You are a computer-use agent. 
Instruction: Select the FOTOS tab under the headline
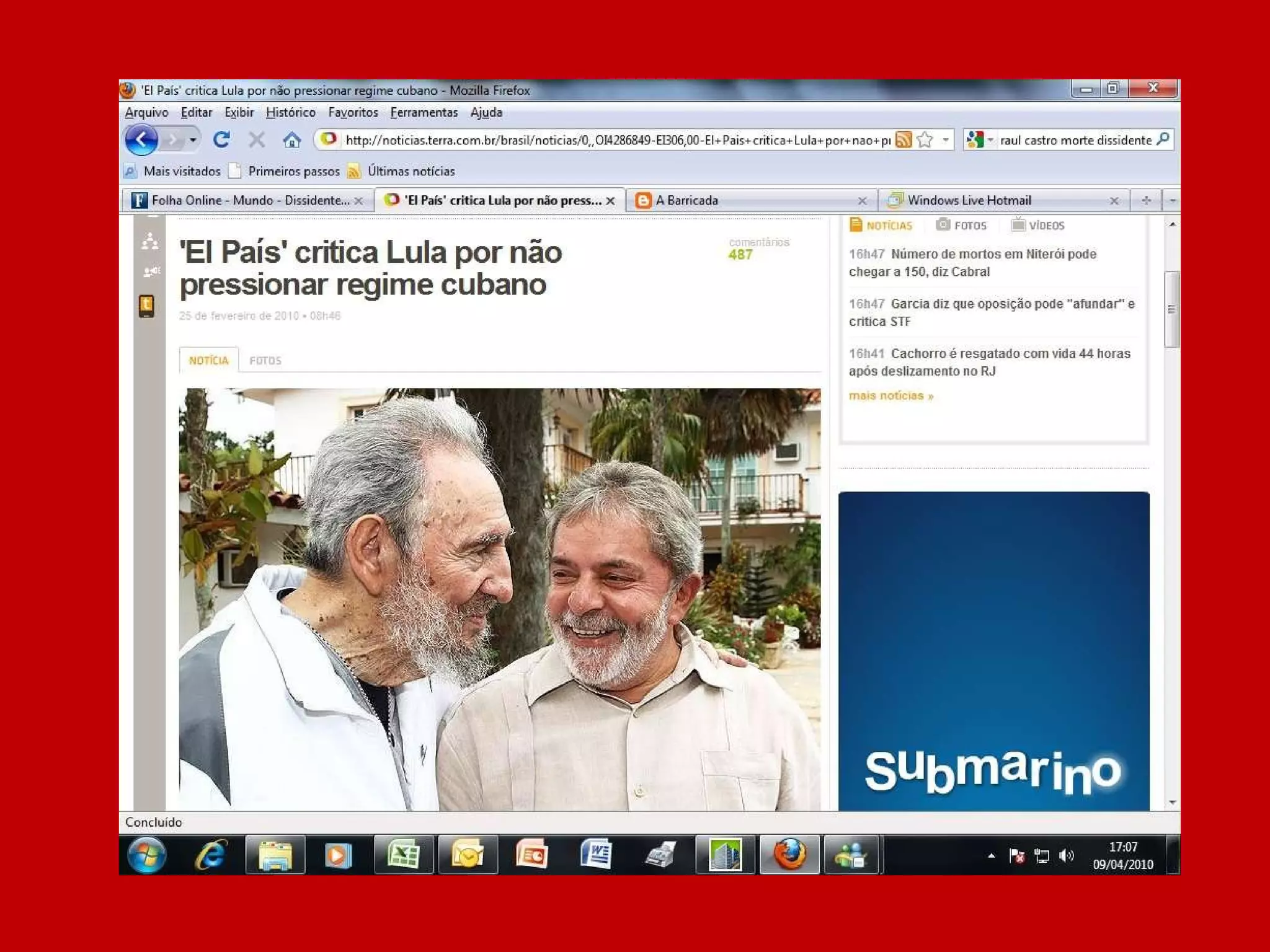[x=265, y=361]
